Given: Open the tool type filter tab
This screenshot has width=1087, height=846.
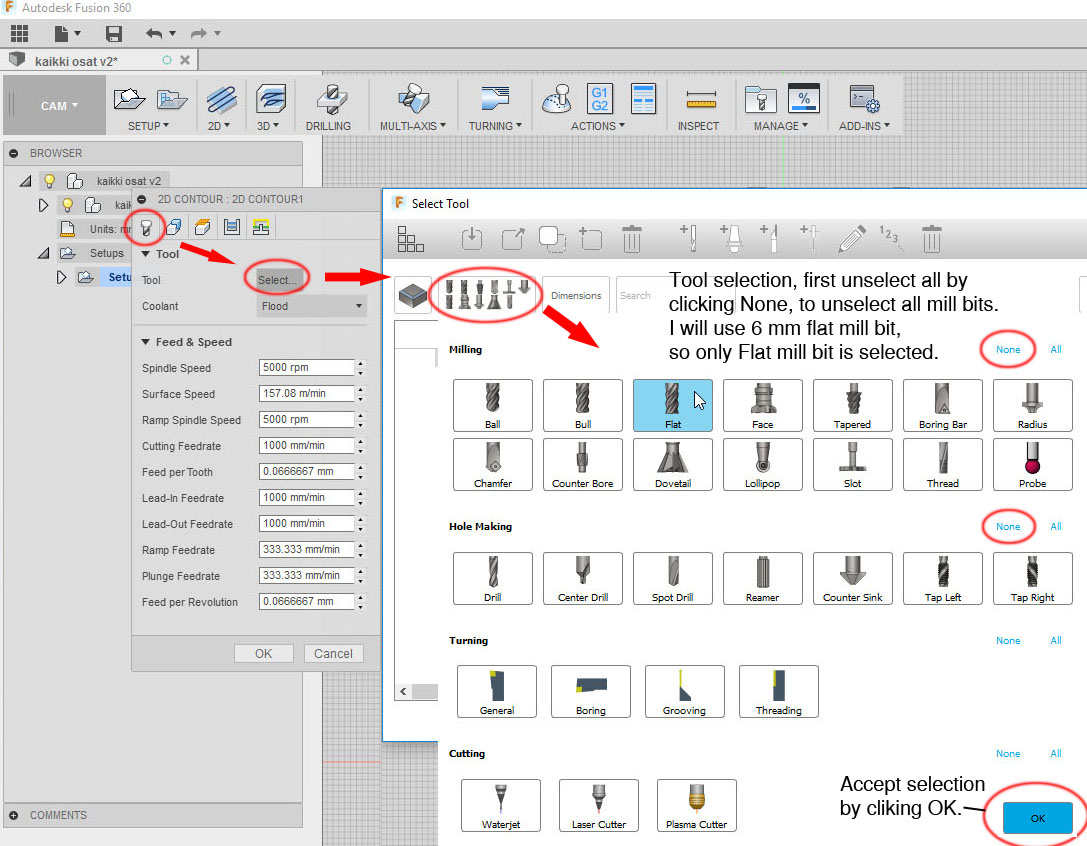Looking at the screenshot, I should (x=486, y=295).
